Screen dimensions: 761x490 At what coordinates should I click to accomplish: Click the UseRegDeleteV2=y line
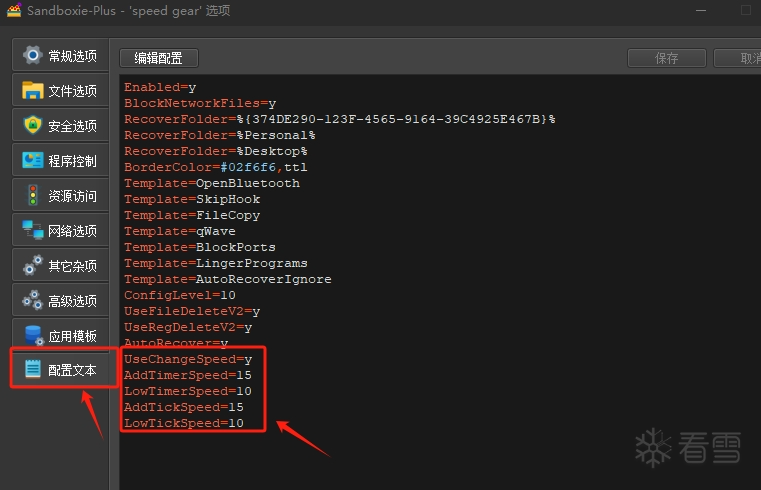(x=188, y=327)
